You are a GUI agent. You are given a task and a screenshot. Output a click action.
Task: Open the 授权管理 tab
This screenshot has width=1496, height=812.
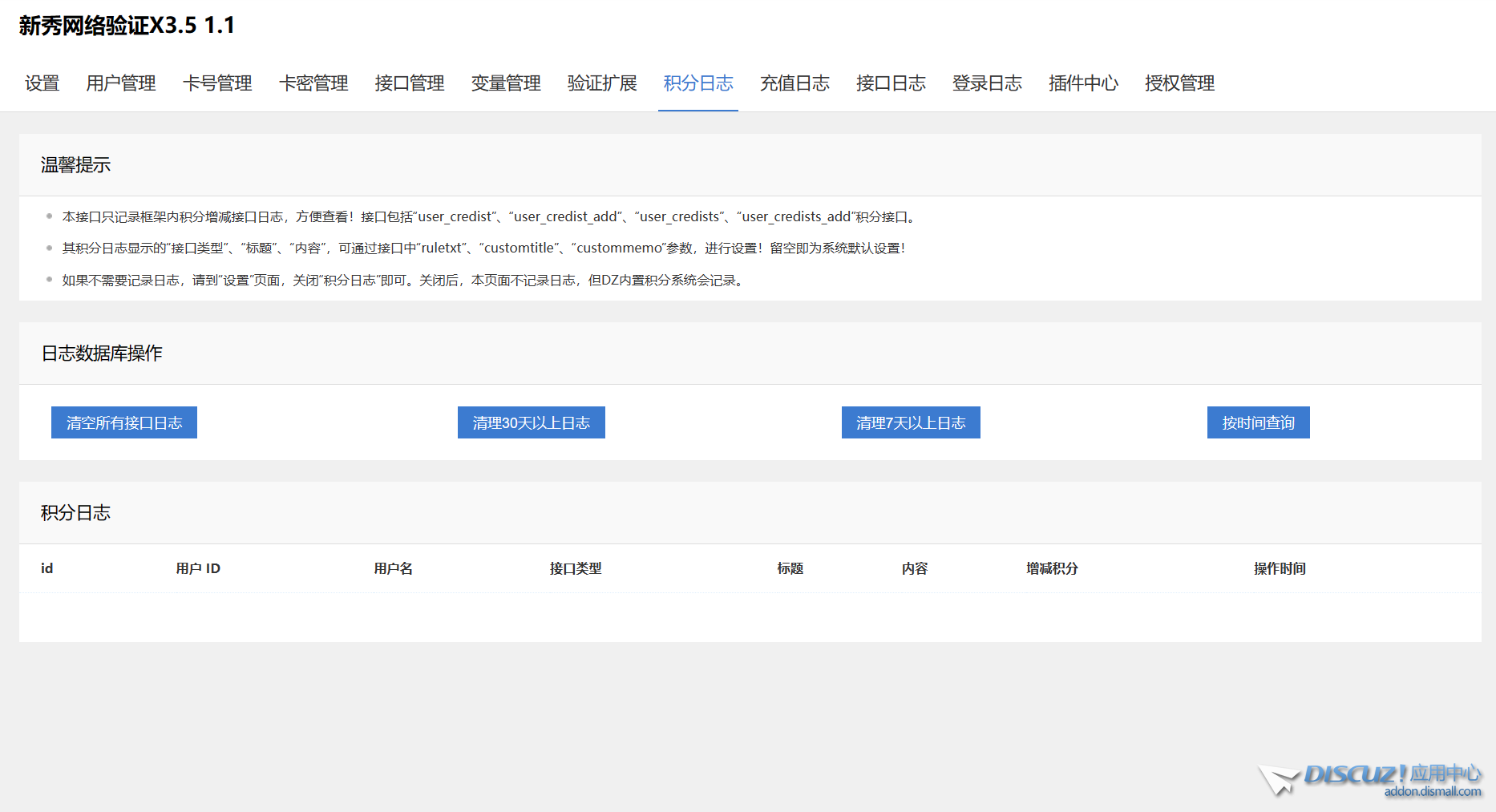pos(1179,83)
